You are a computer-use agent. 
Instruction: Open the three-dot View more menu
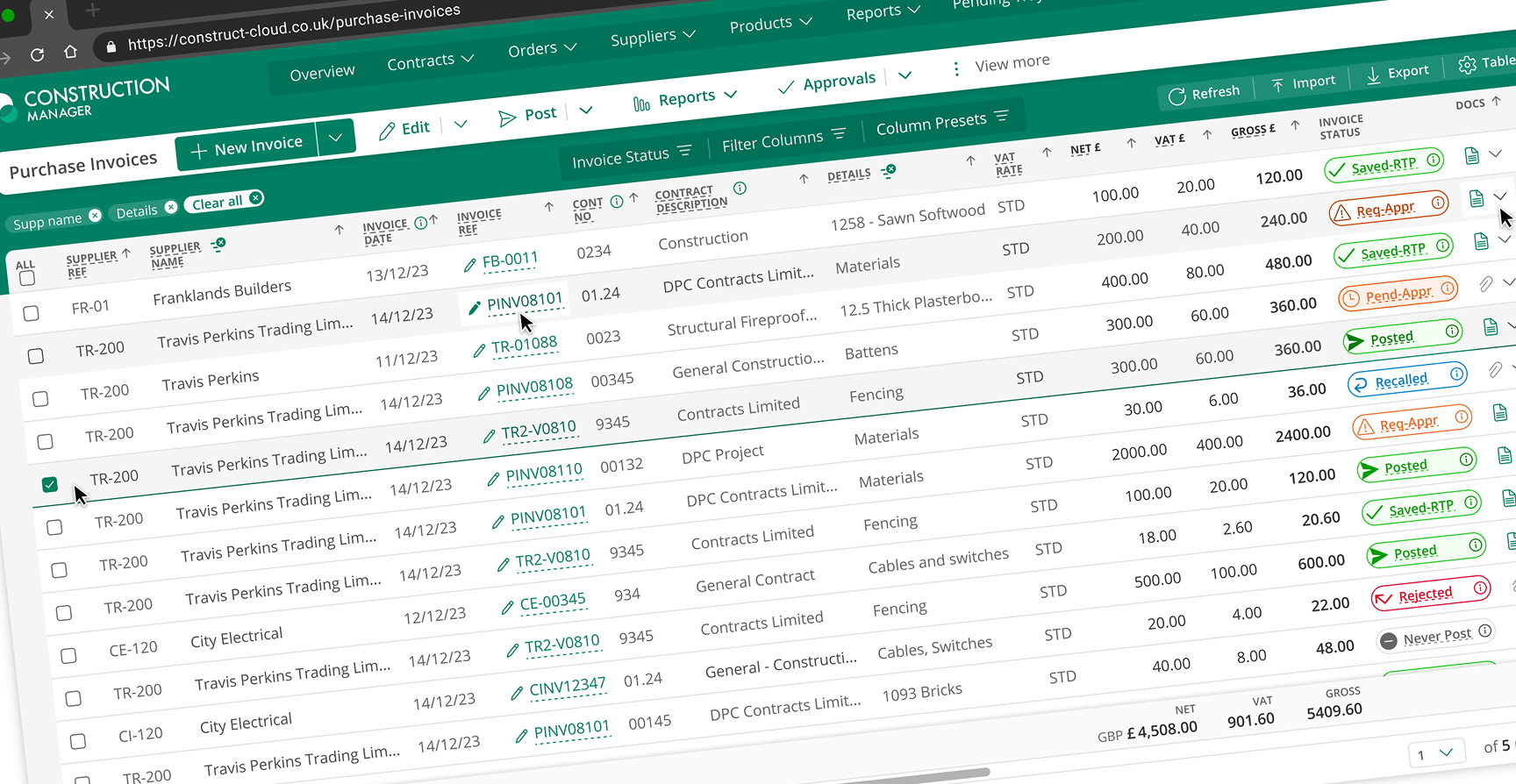click(x=955, y=68)
